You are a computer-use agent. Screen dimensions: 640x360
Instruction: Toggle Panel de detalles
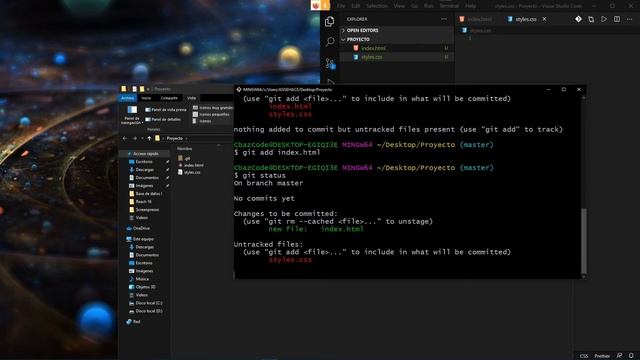click(x=163, y=120)
